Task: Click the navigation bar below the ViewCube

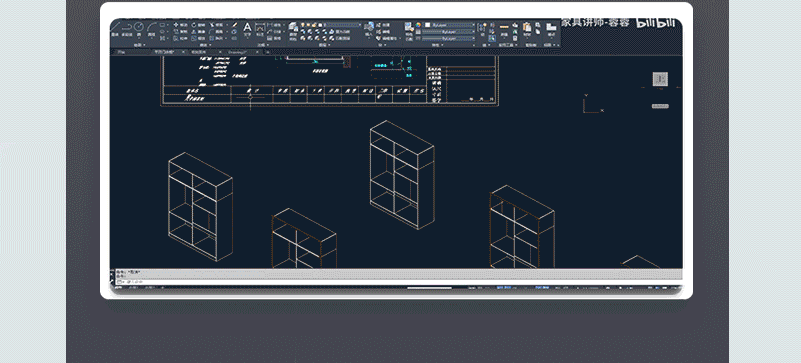Action: 660,106
